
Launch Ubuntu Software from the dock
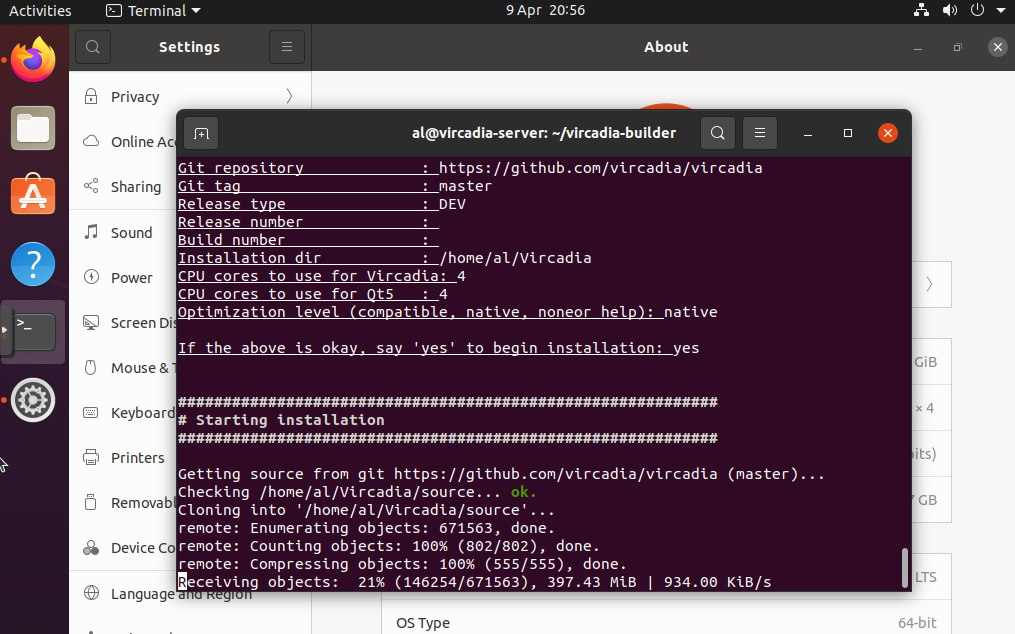33,194
